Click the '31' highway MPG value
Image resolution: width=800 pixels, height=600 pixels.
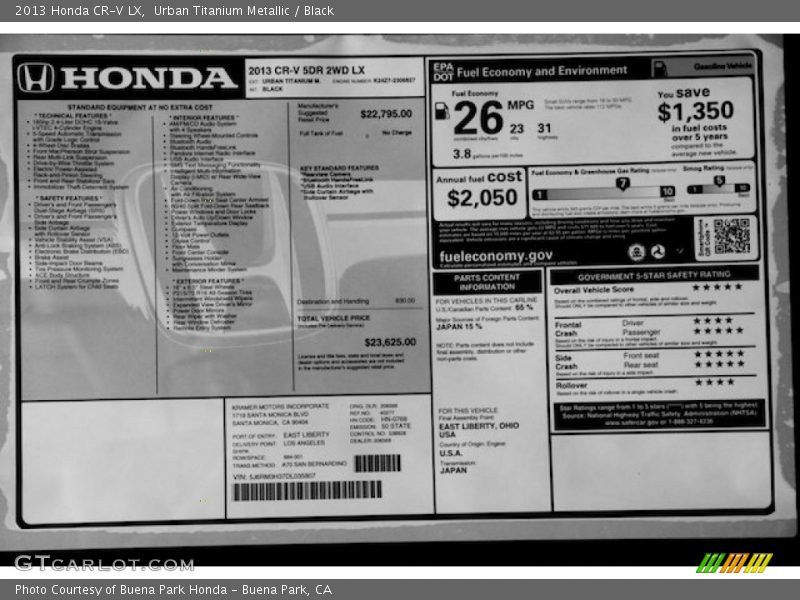coord(544,128)
